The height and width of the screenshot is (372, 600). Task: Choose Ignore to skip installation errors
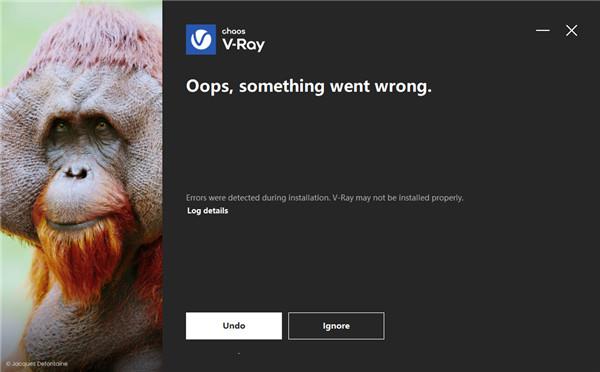336,326
